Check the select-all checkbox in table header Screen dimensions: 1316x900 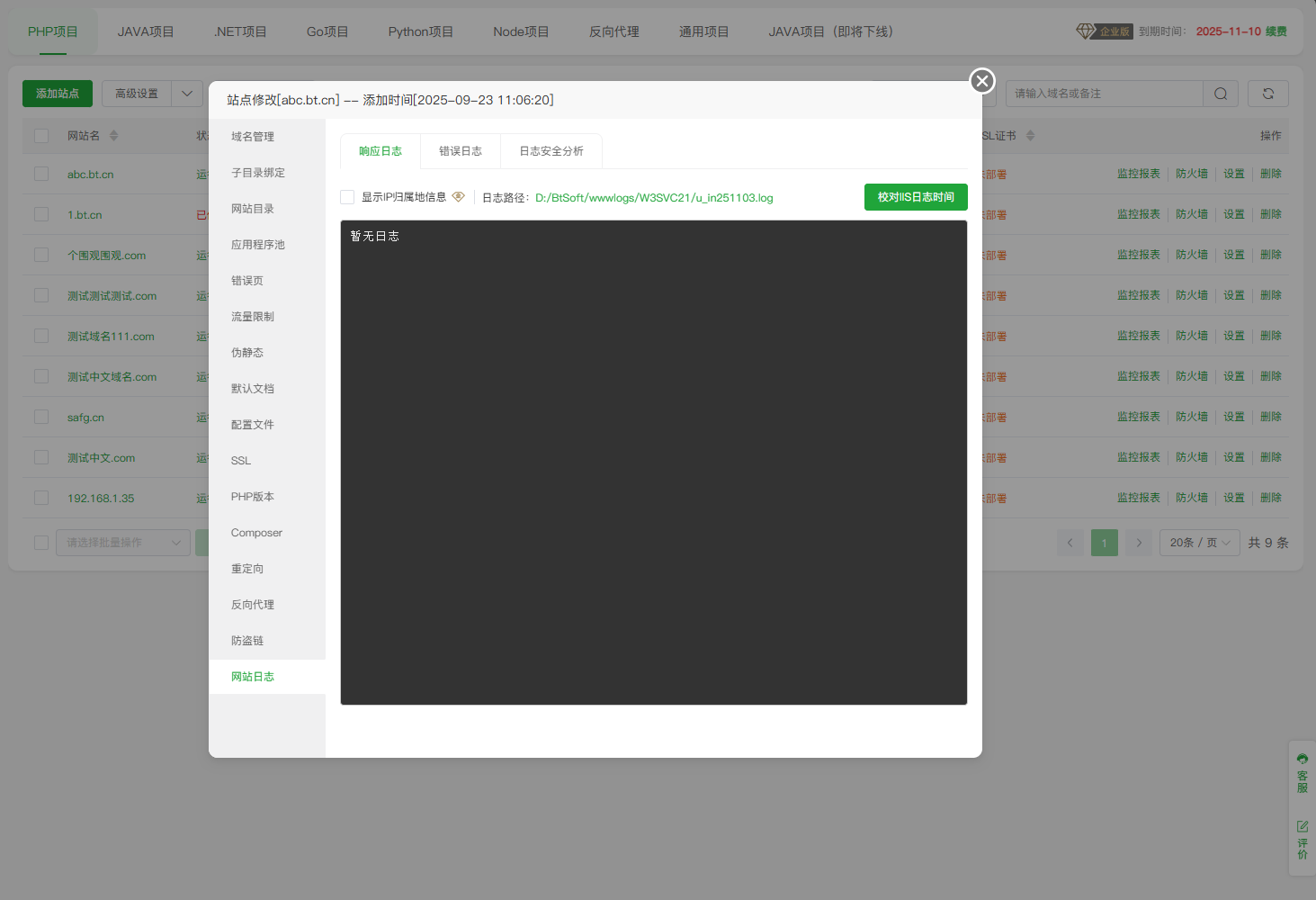pyautogui.click(x=40, y=135)
